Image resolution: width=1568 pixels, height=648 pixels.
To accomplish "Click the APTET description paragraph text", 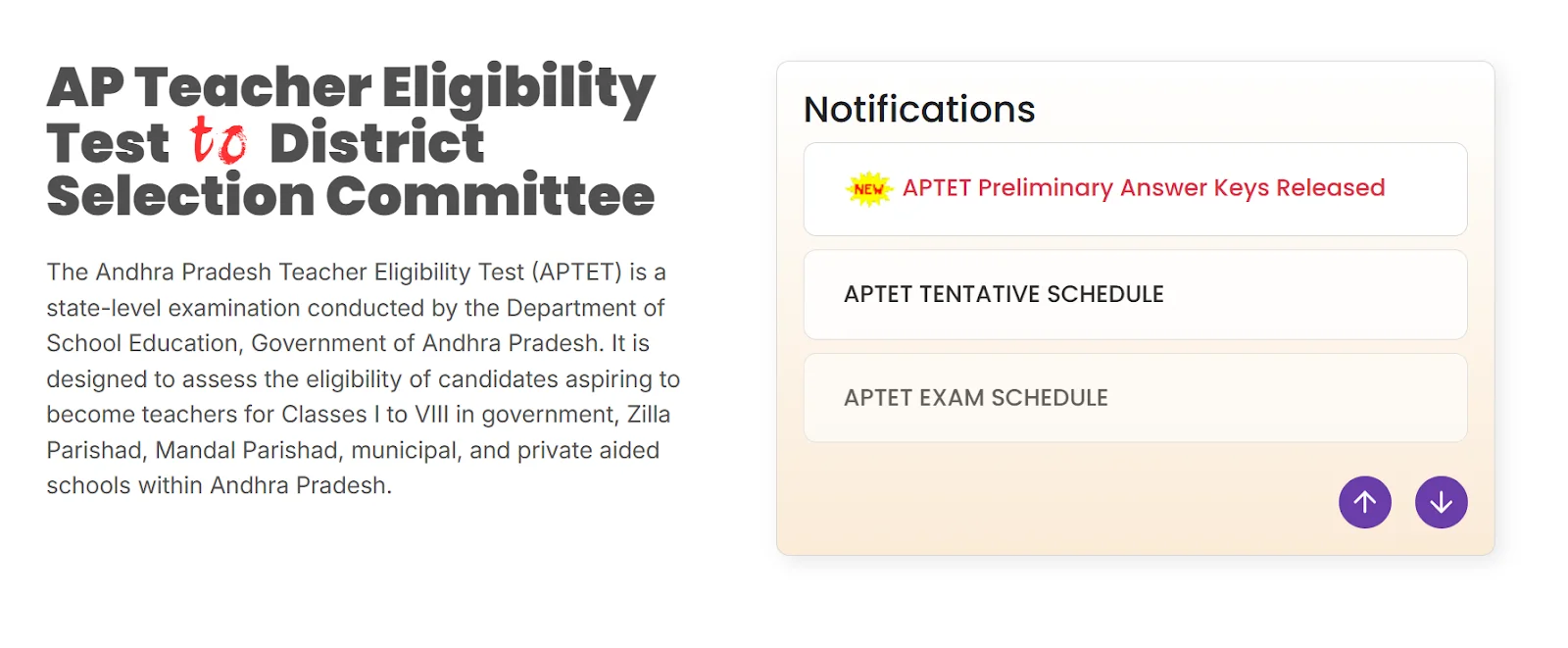I will 363,377.
